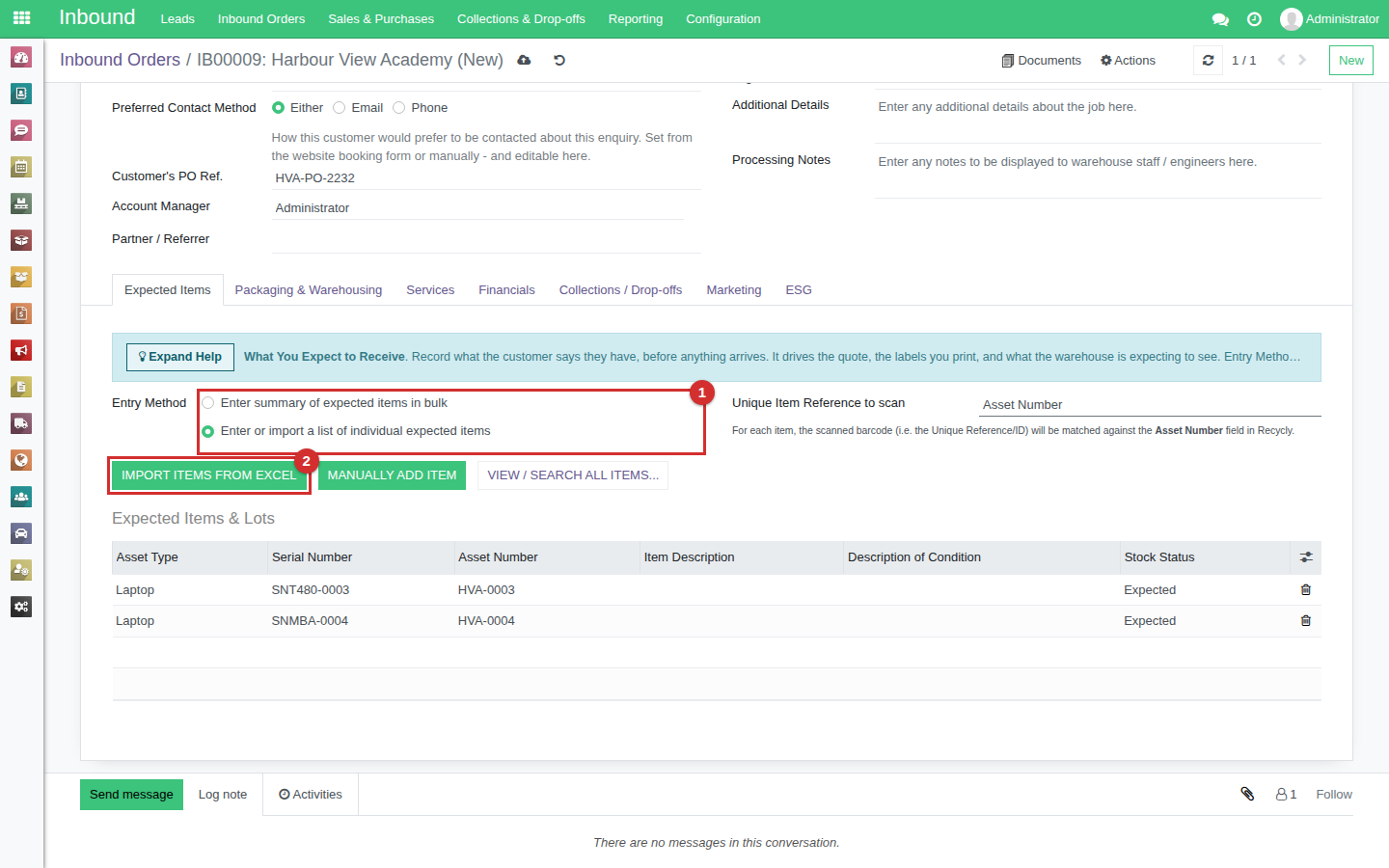Open the yellow open-box sidebar icon
The height and width of the screenshot is (868, 1389).
coord(21,277)
